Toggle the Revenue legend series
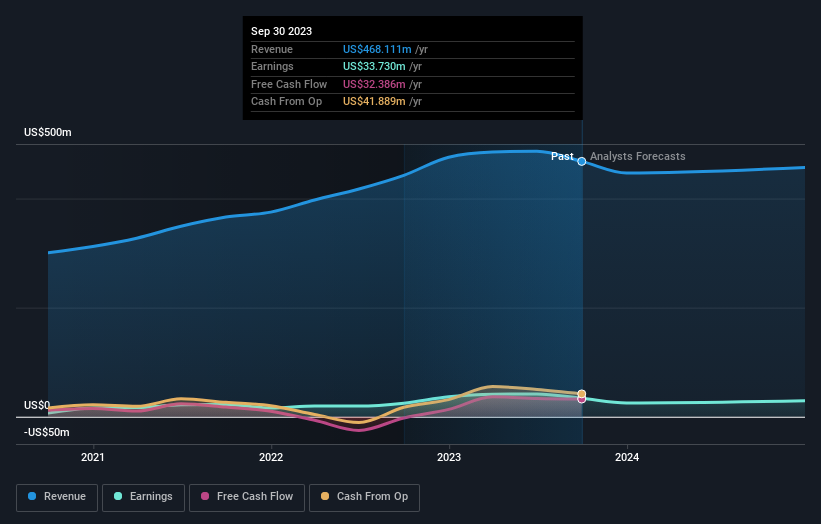This screenshot has width=821, height=524. click(x=57, y=497)
